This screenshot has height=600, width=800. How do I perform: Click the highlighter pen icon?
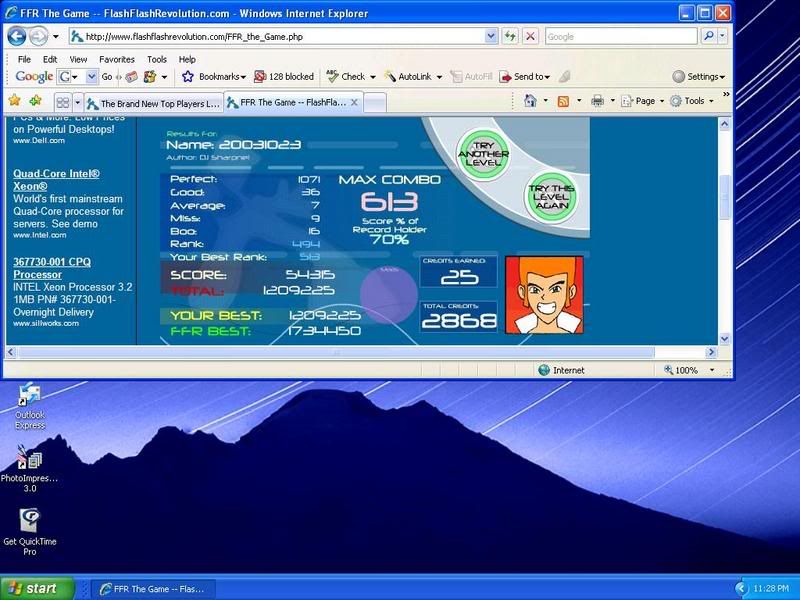coord(564,77)
